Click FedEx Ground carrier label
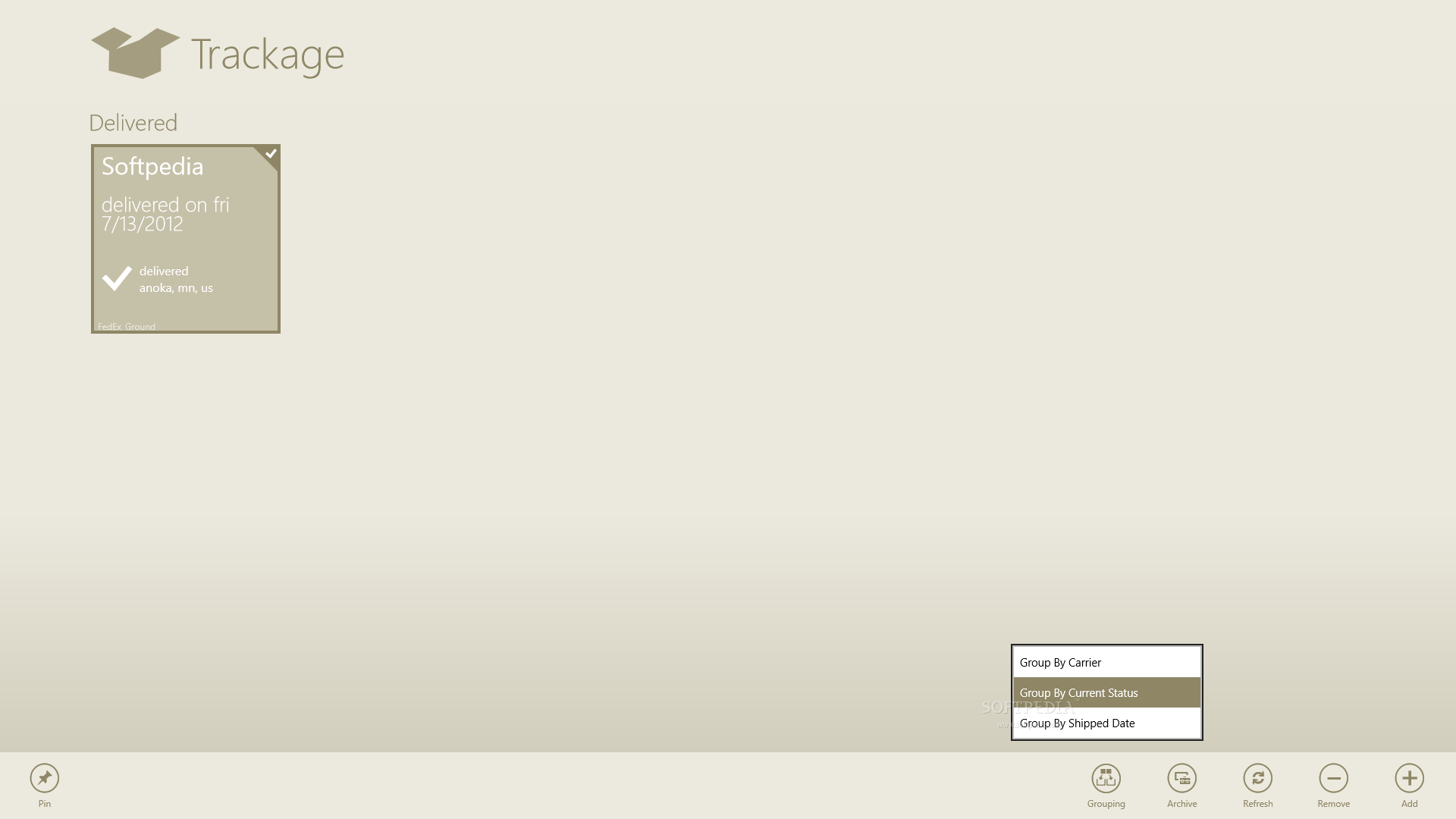This screenshot has width=1456, height=819. [125, 326]
